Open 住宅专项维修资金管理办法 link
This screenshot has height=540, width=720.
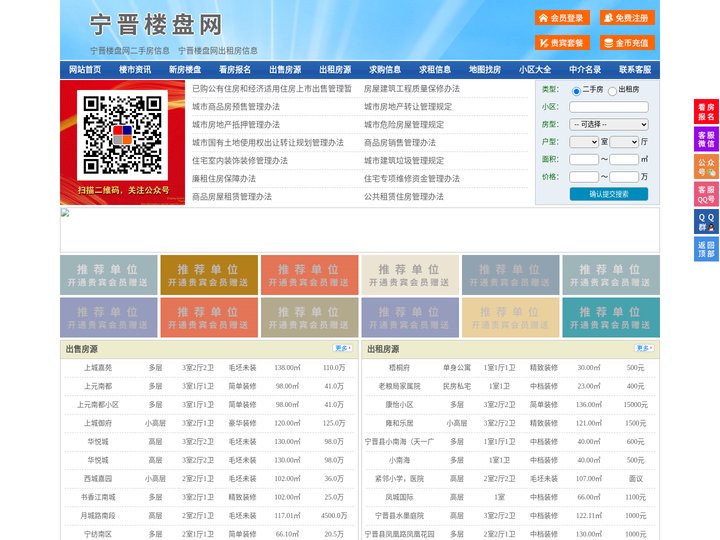pos(412,178)
